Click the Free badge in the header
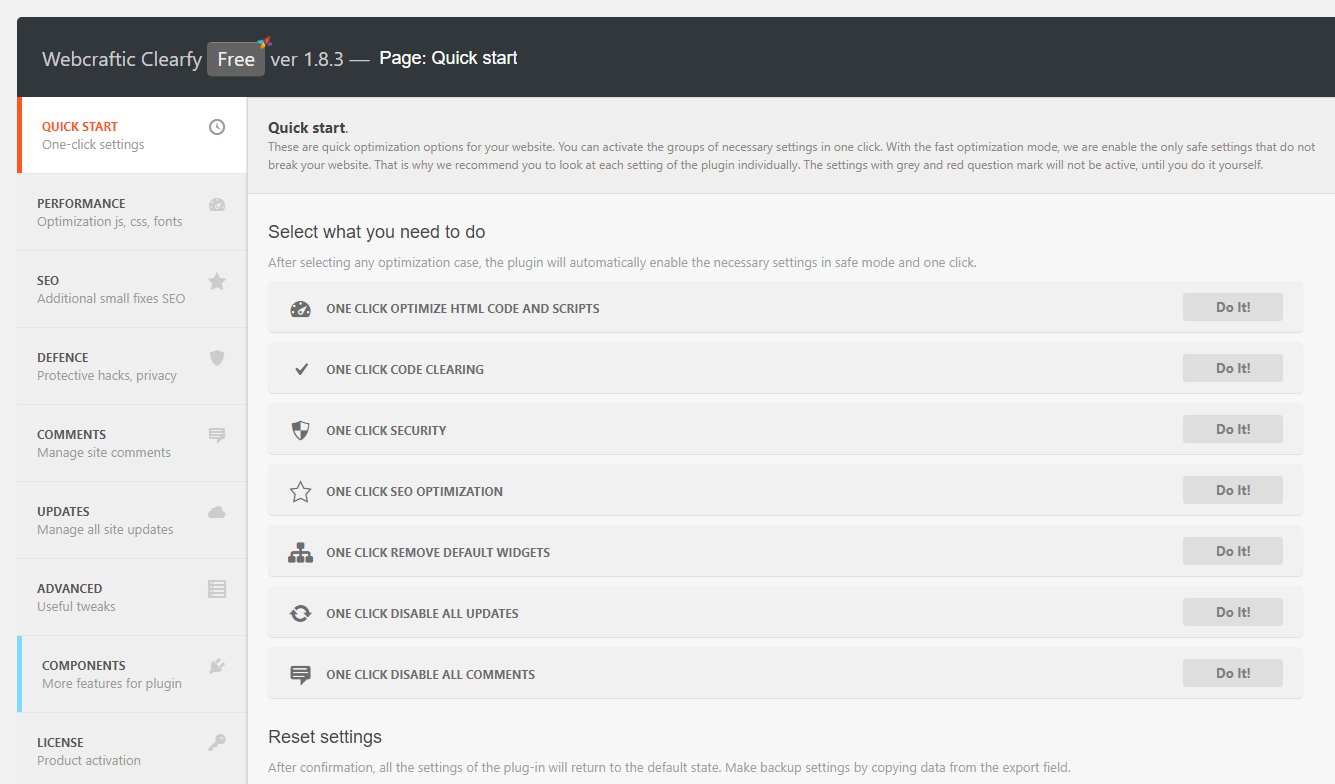This screenshot has height=784, width=1335. click(x=236, y=59)
